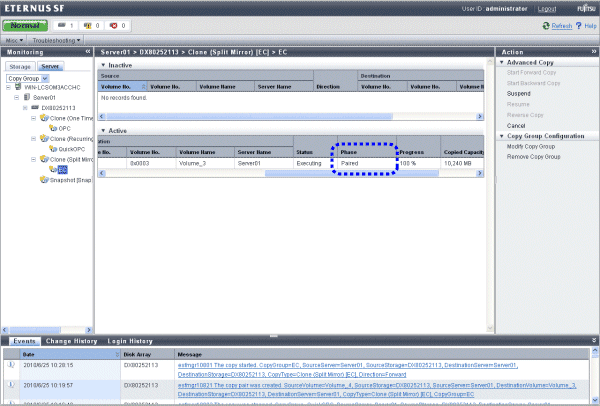The height and width of the screenshot is (406, 600).
Task: Sort events by Date column
Action: click(x=70, y=354)
